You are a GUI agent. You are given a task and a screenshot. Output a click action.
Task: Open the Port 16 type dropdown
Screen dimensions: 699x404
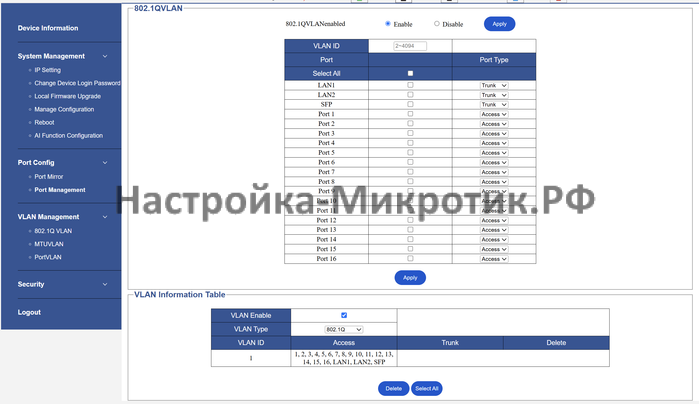tap(494, 259)
